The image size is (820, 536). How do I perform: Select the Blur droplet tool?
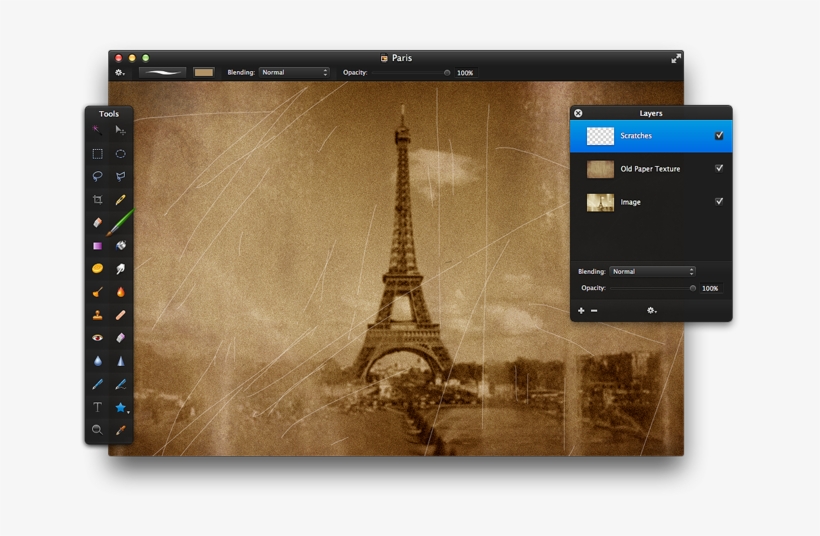point(97,361)
